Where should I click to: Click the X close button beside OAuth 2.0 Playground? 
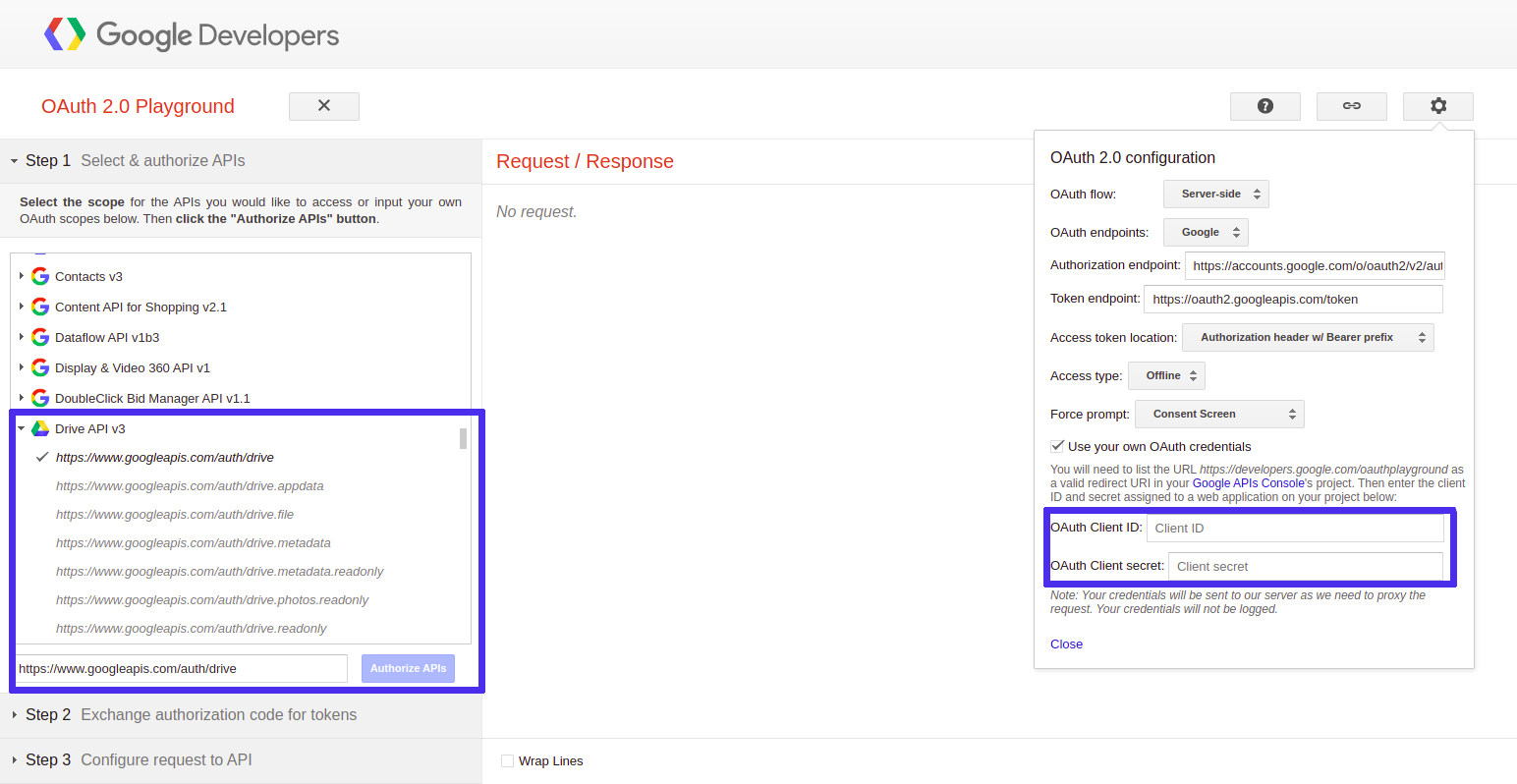pos(324,106)
